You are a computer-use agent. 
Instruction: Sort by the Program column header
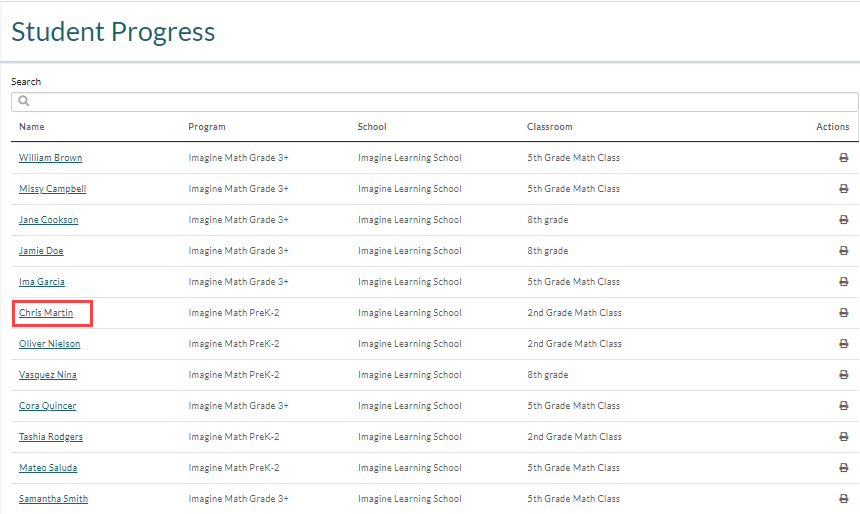[x=207, y=127]
